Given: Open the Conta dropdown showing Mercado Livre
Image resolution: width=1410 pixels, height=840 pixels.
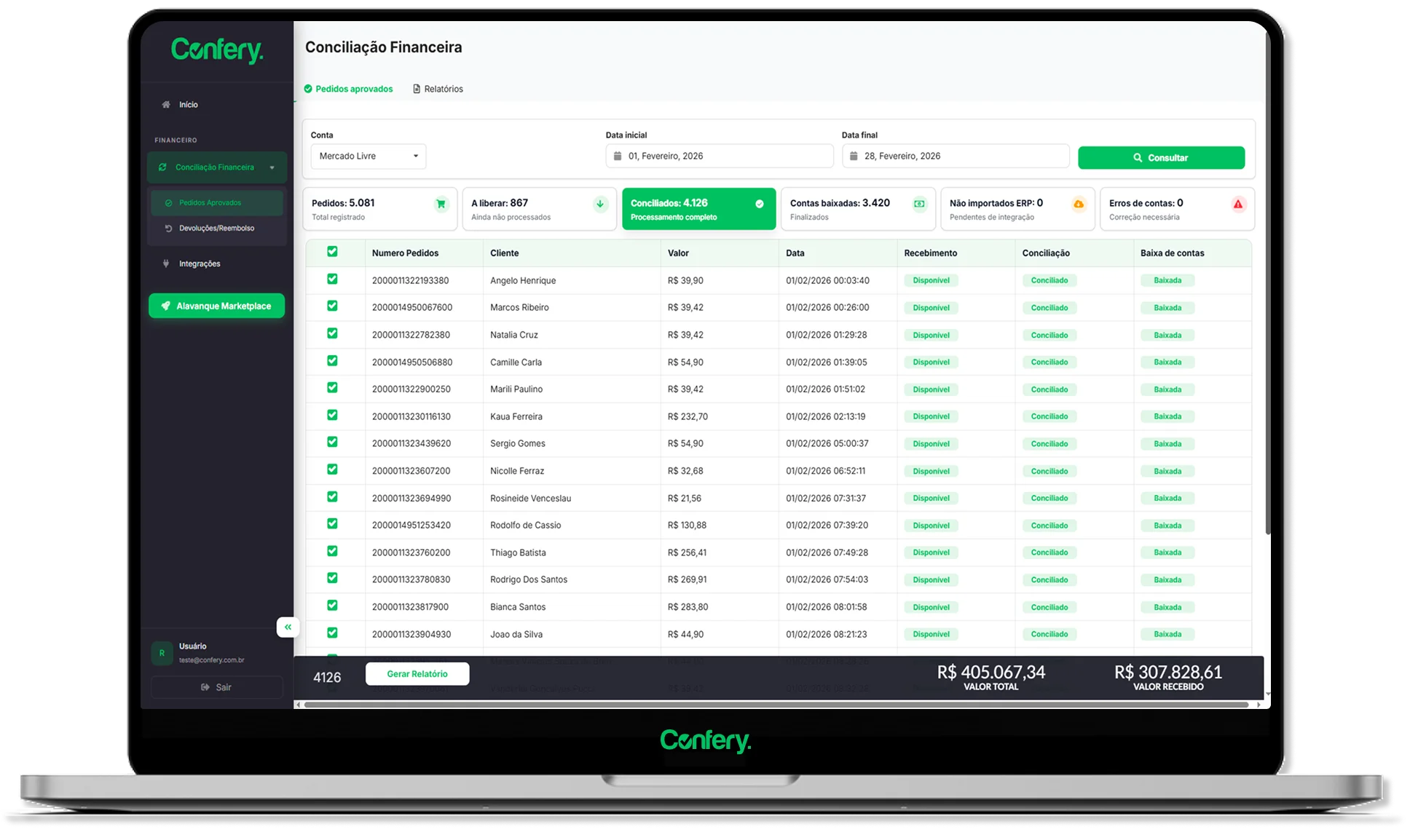Looking at the screenshot, I should [x=368, y=156].
